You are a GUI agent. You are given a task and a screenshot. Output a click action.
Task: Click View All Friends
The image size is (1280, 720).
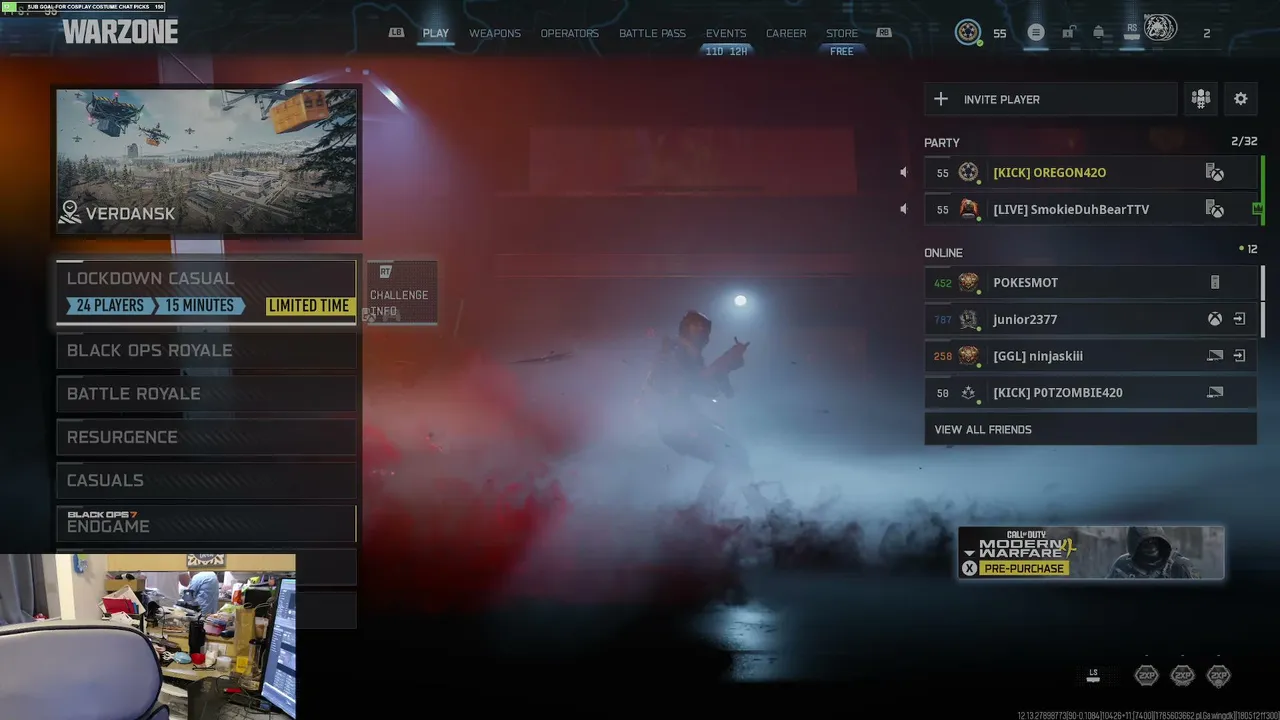tap(1090, 430)
